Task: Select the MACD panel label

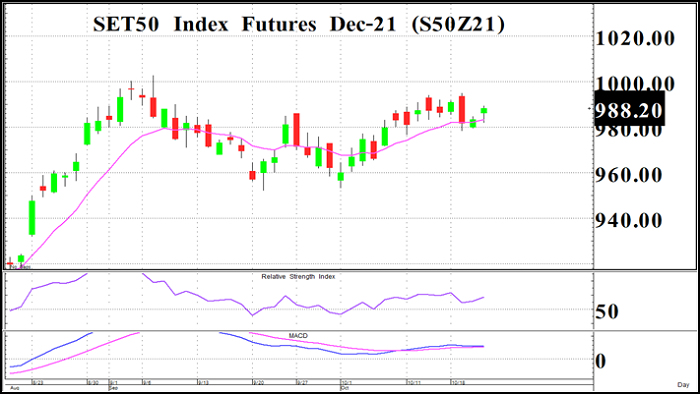Action: click(x=298, y=336)
